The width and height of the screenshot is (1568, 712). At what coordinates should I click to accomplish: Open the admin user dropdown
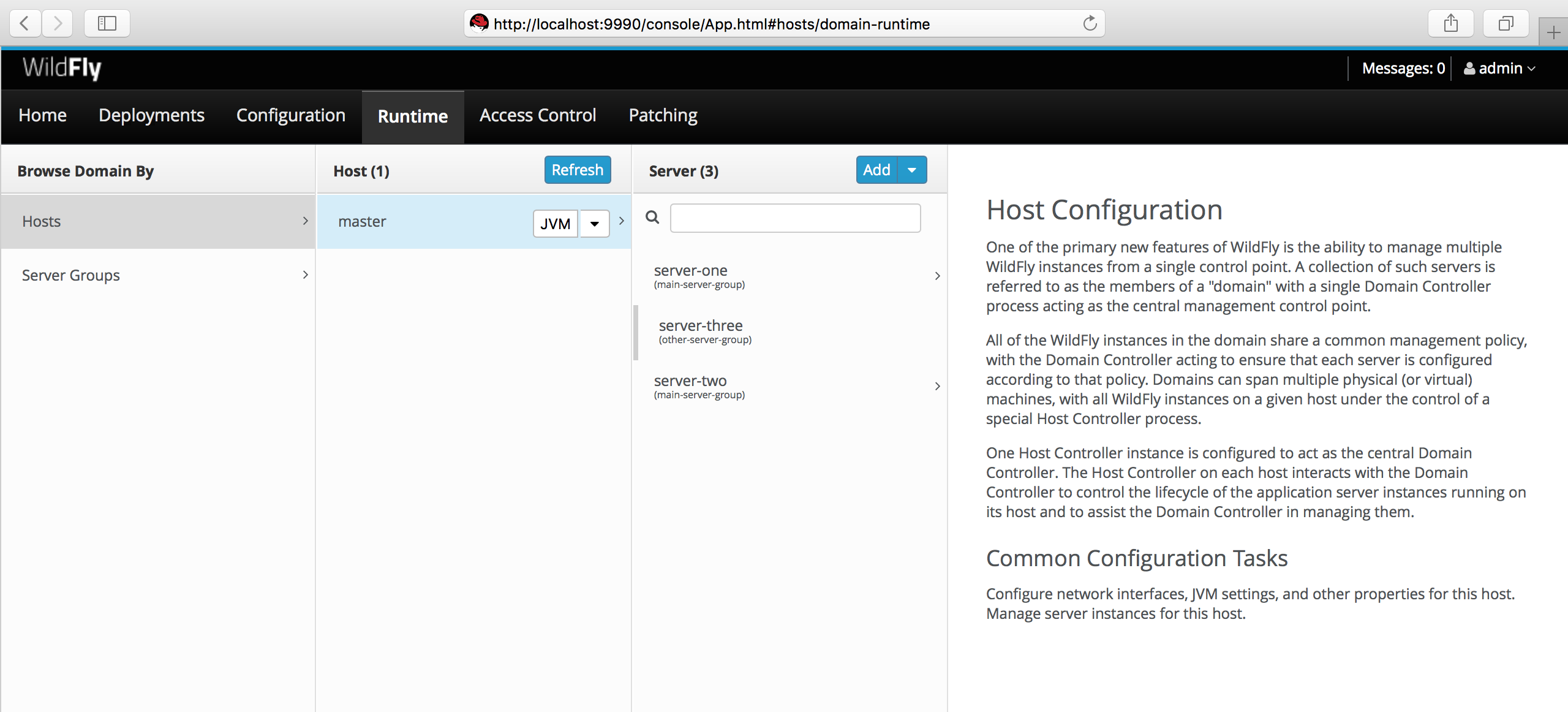(1500, 68)
